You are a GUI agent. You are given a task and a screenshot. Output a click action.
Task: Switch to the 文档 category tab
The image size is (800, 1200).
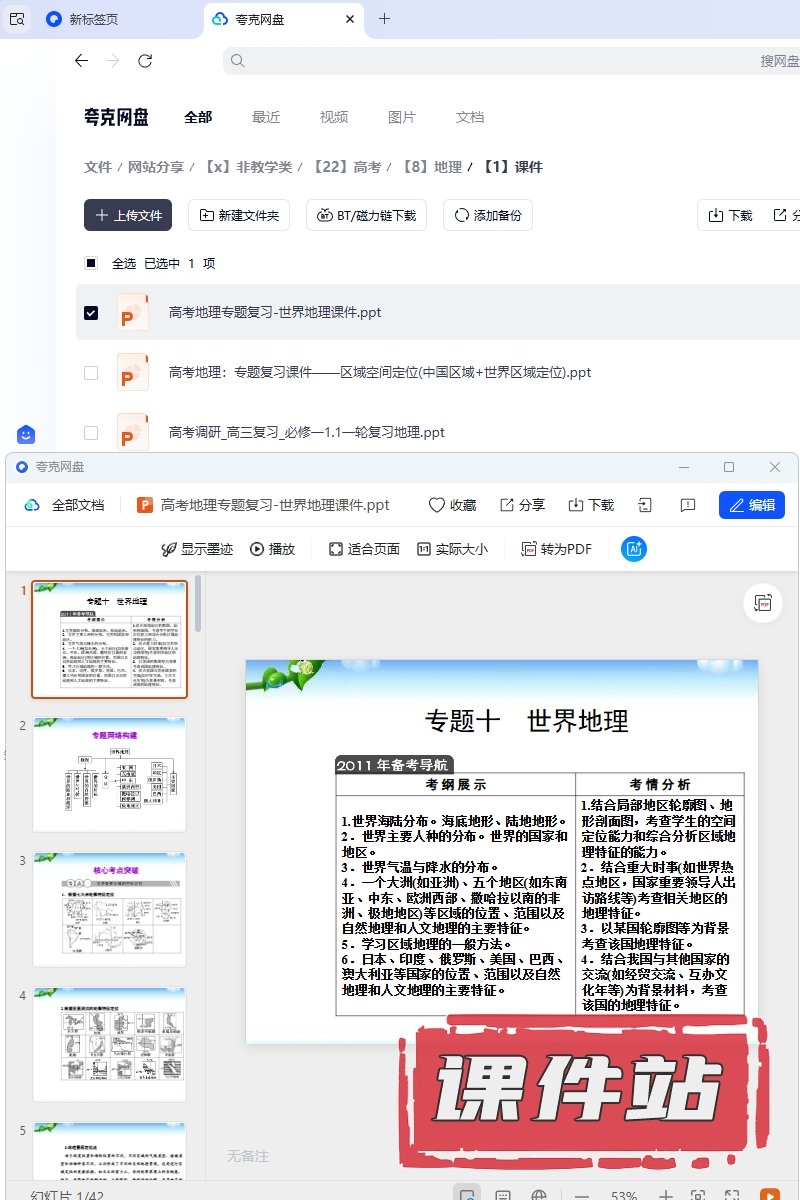point(470,117)
